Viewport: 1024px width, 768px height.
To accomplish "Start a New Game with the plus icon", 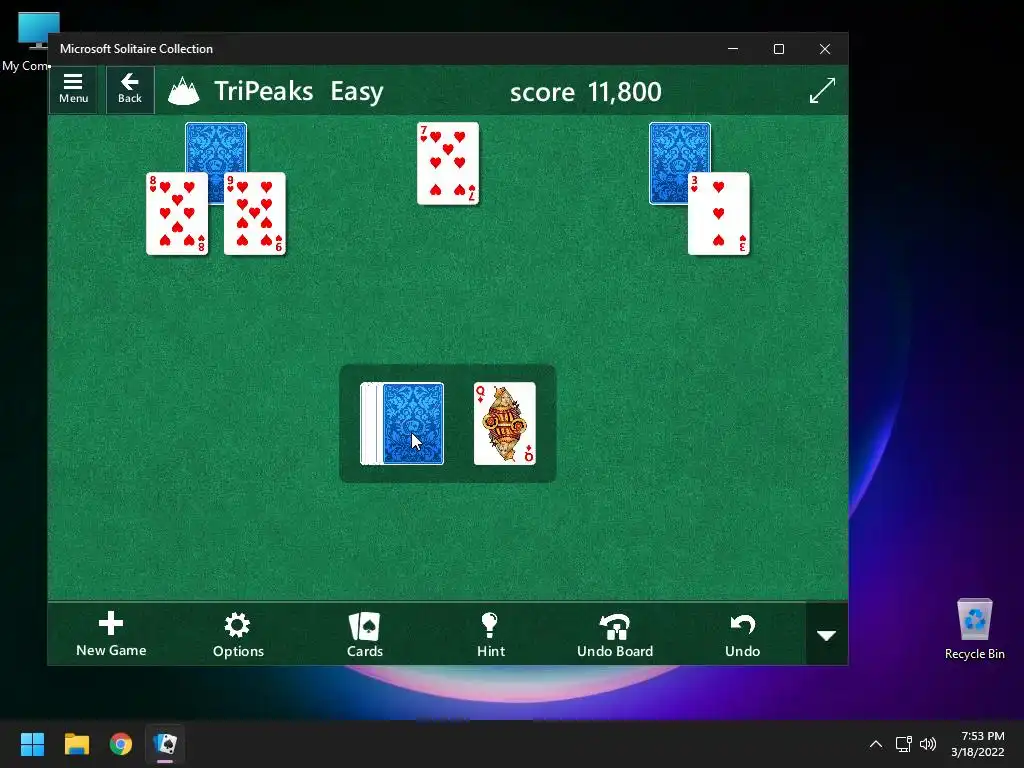I will [x=111, y=633].
